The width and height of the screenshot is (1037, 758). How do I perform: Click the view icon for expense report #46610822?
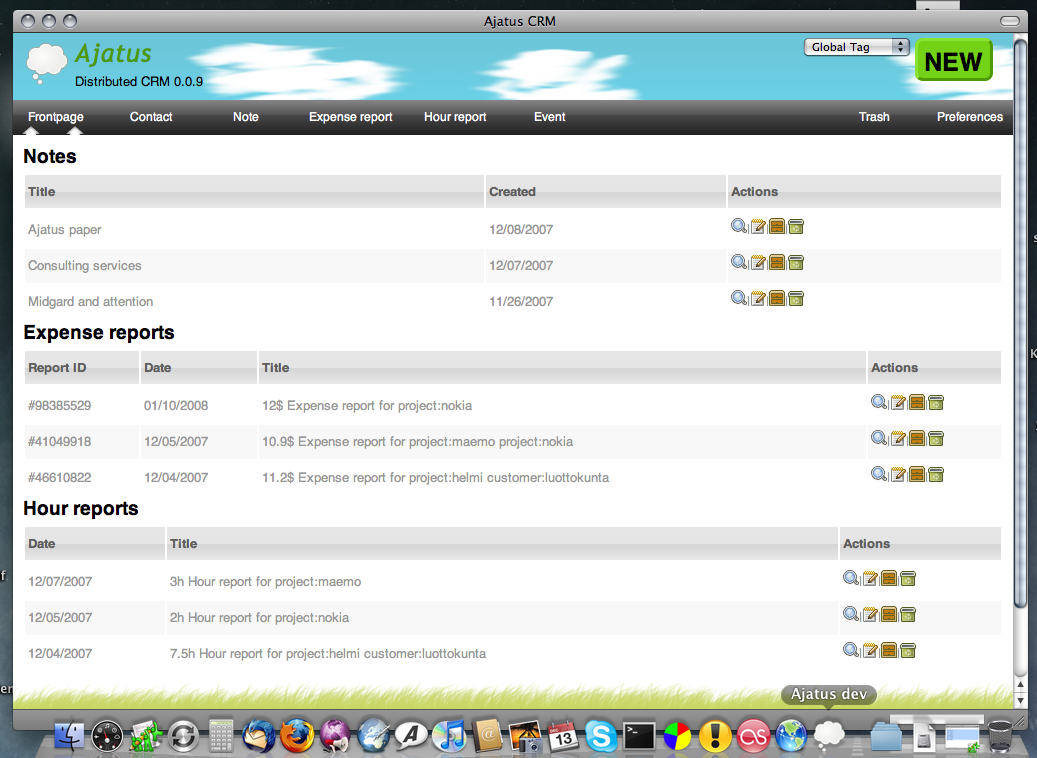pos(879,475)
